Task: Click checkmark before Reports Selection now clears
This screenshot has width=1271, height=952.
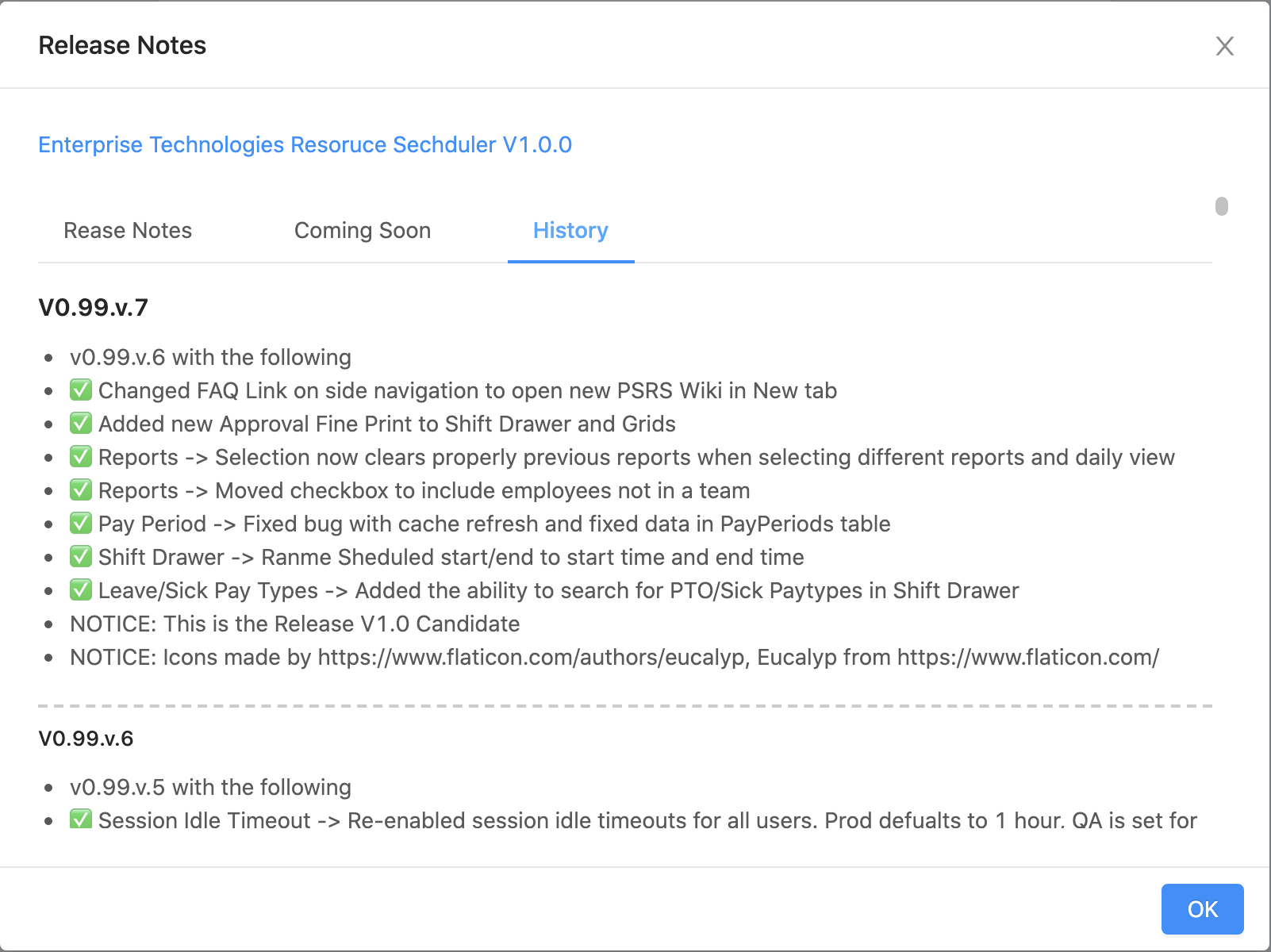Action: (81, 457)
